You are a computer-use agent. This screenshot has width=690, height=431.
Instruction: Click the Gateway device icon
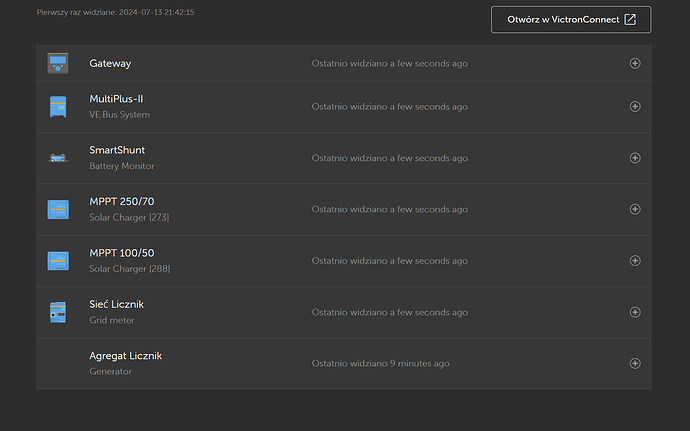58,63
